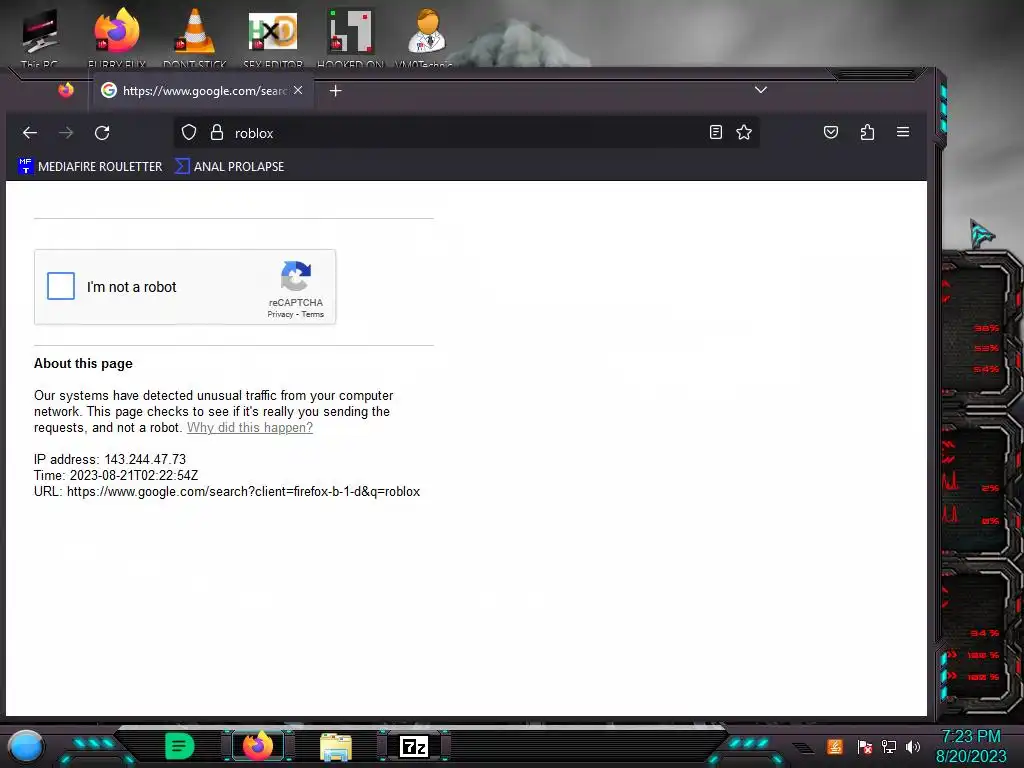Click the Time 2023-08-21T02:22:54Z line
This screenshot has height=768, width=1024.
pos(116,475)
